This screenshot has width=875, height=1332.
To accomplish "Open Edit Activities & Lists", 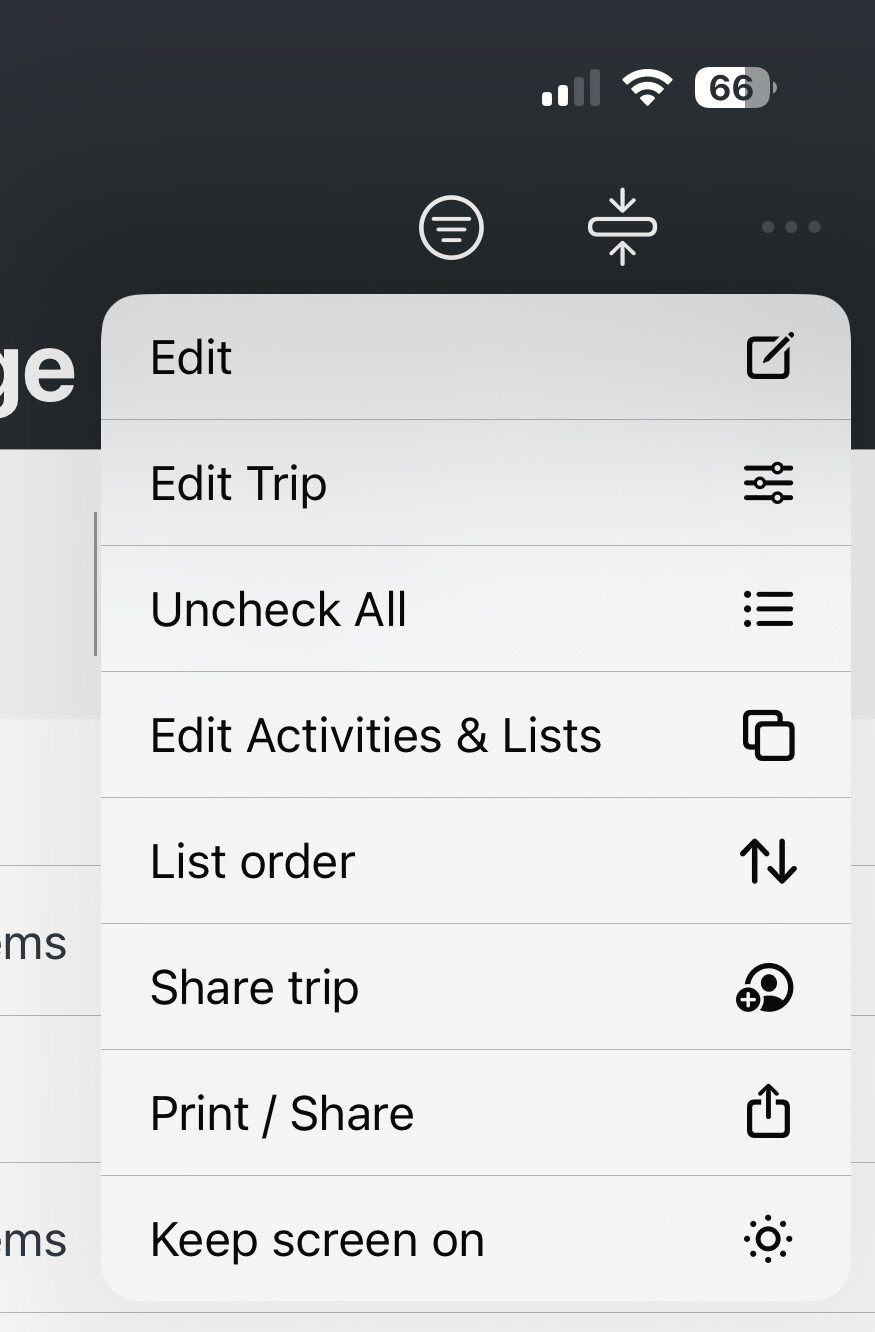I will (x=476, y=735).
